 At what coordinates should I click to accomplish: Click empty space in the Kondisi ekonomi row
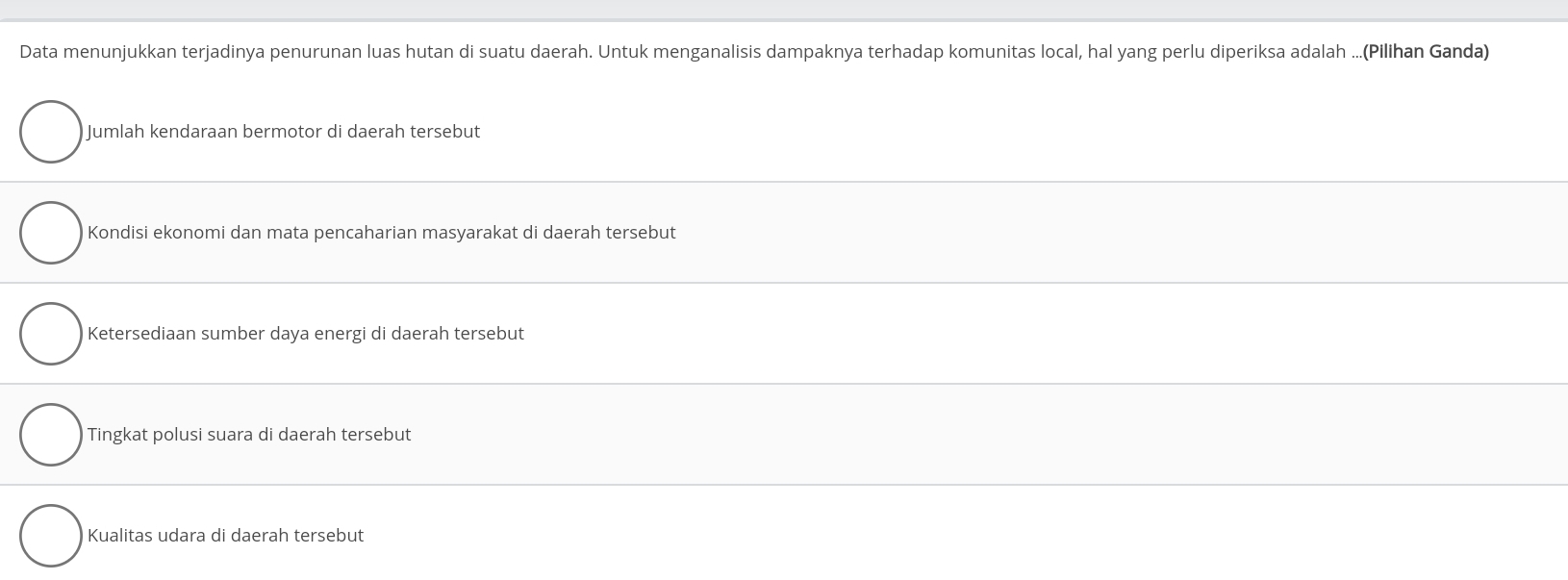pos(1058,233)
